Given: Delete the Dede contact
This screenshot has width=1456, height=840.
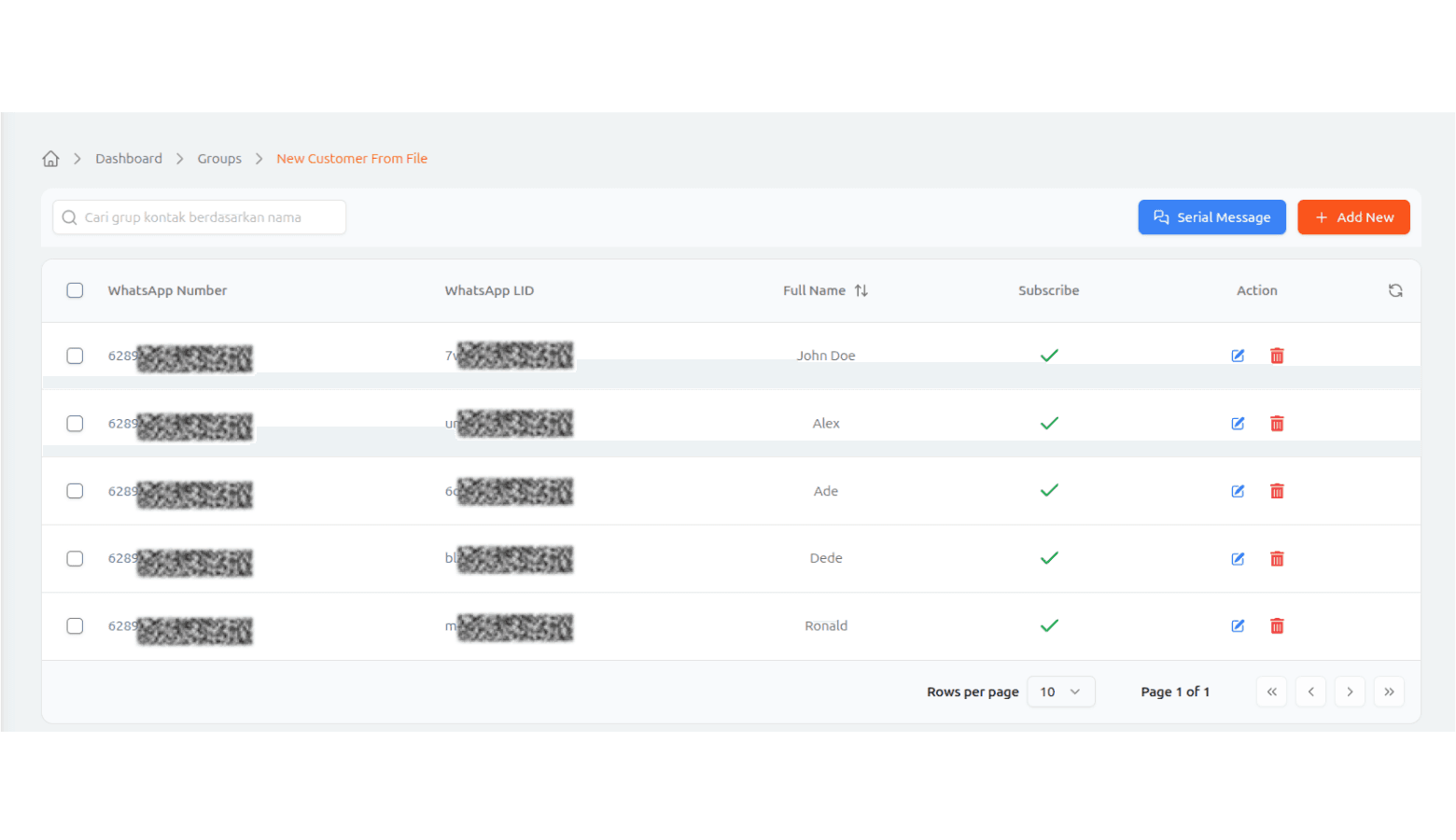Looking at the screenshot, I should coord(1277,559).
